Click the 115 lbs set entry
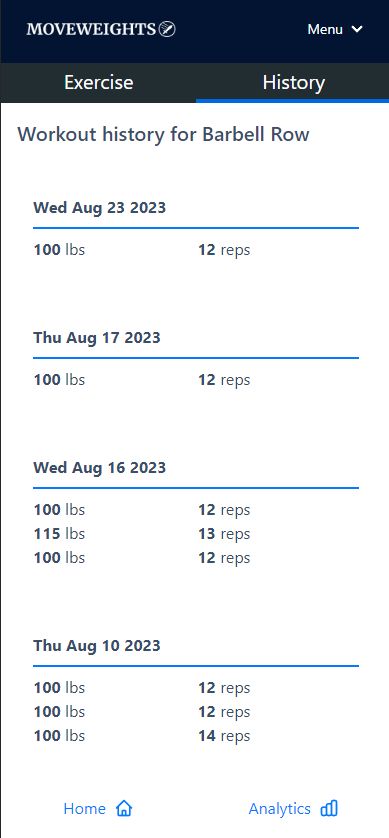389x838 pixels. point(59,534)
